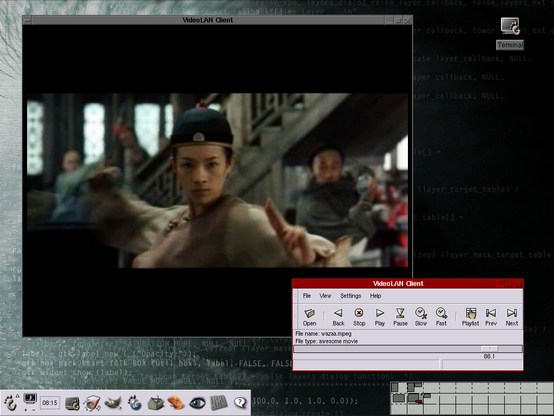Open the View menu
This screenshot has height=416, width=554.
pyautogui.click(x=325, y=296)
